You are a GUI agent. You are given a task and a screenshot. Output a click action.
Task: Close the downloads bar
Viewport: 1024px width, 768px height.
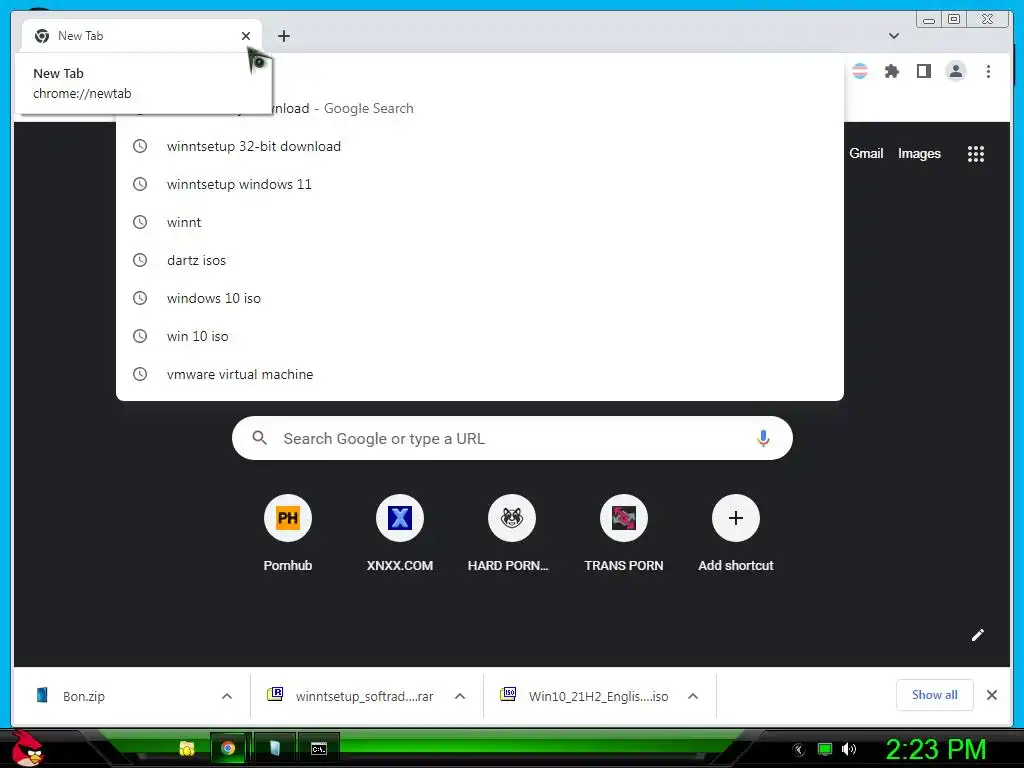pos(991,695)
